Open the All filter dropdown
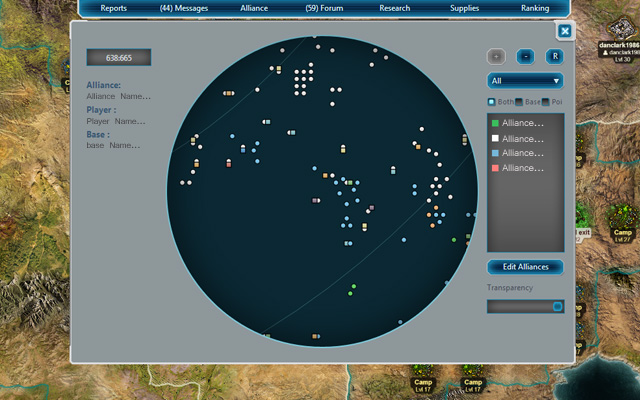 tap(525, 81)
